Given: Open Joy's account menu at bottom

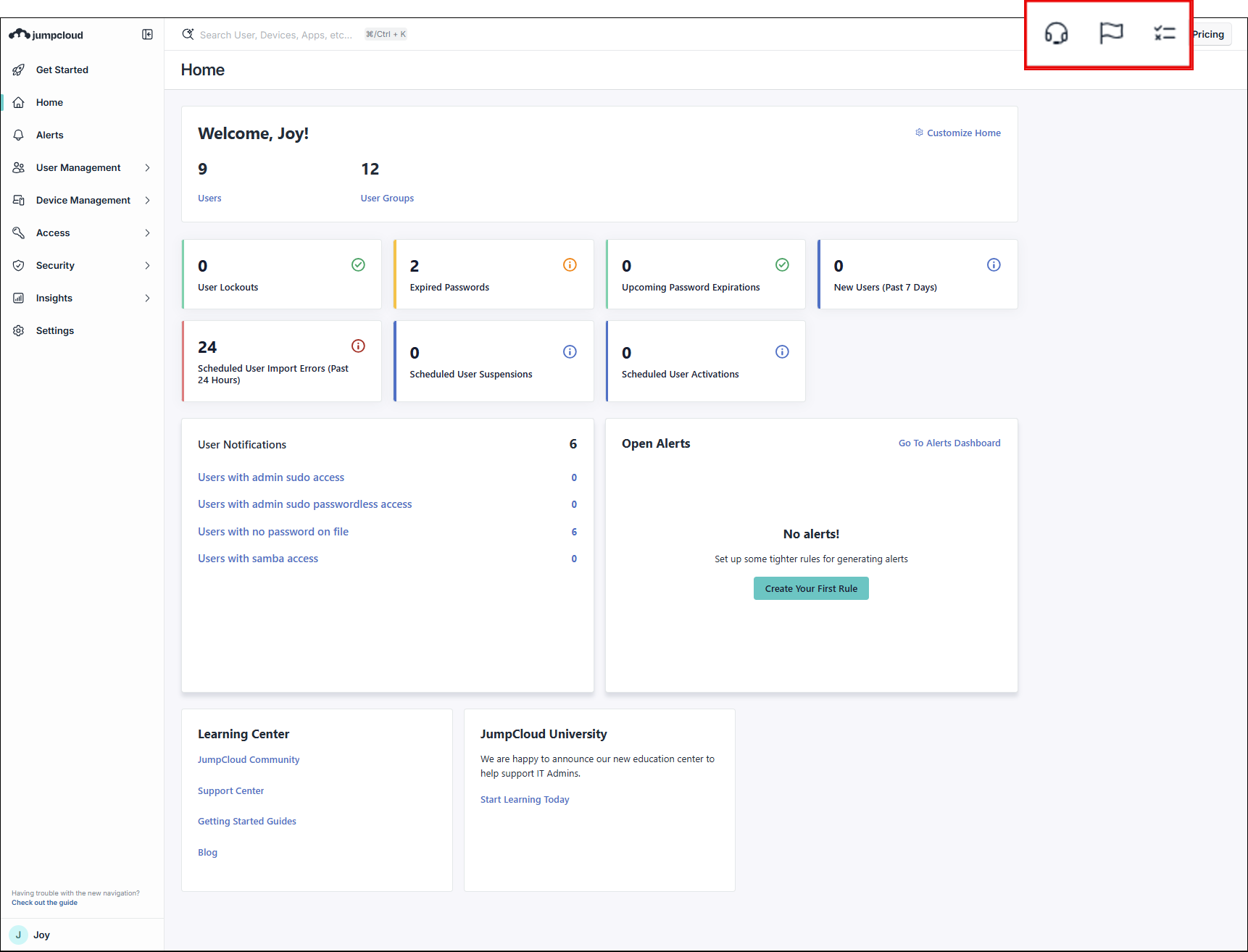Looking at the screenshot, I should pyautogui.click(x=41, y=935).
